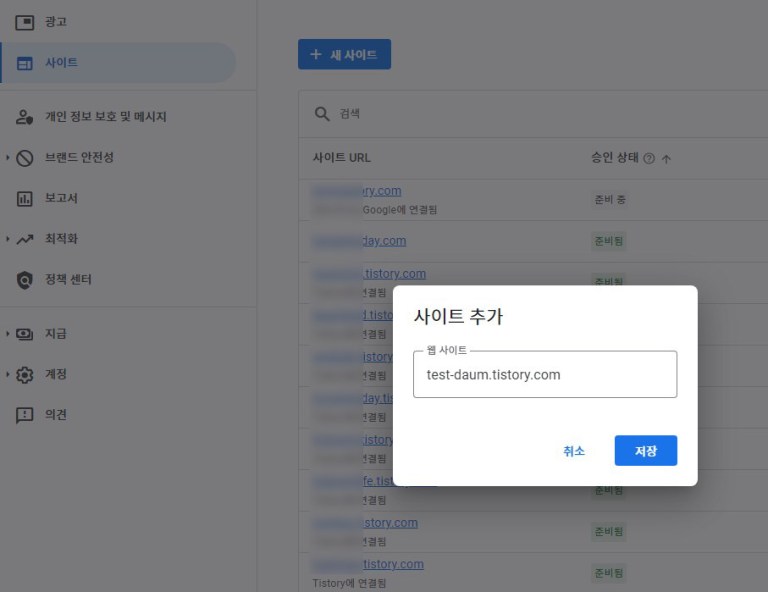Click the 웹 사이트 input field
768x592 pixels.
tap(545, 375)
